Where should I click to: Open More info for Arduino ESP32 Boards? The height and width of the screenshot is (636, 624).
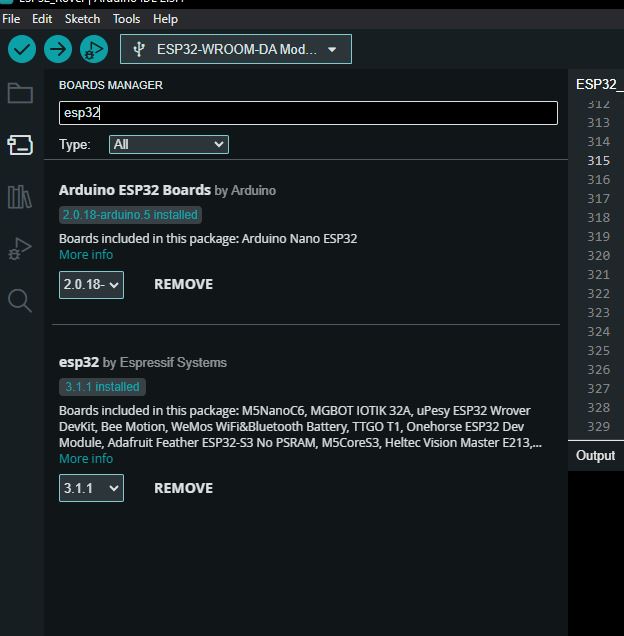pyautogui.click(x=86, y=255)
